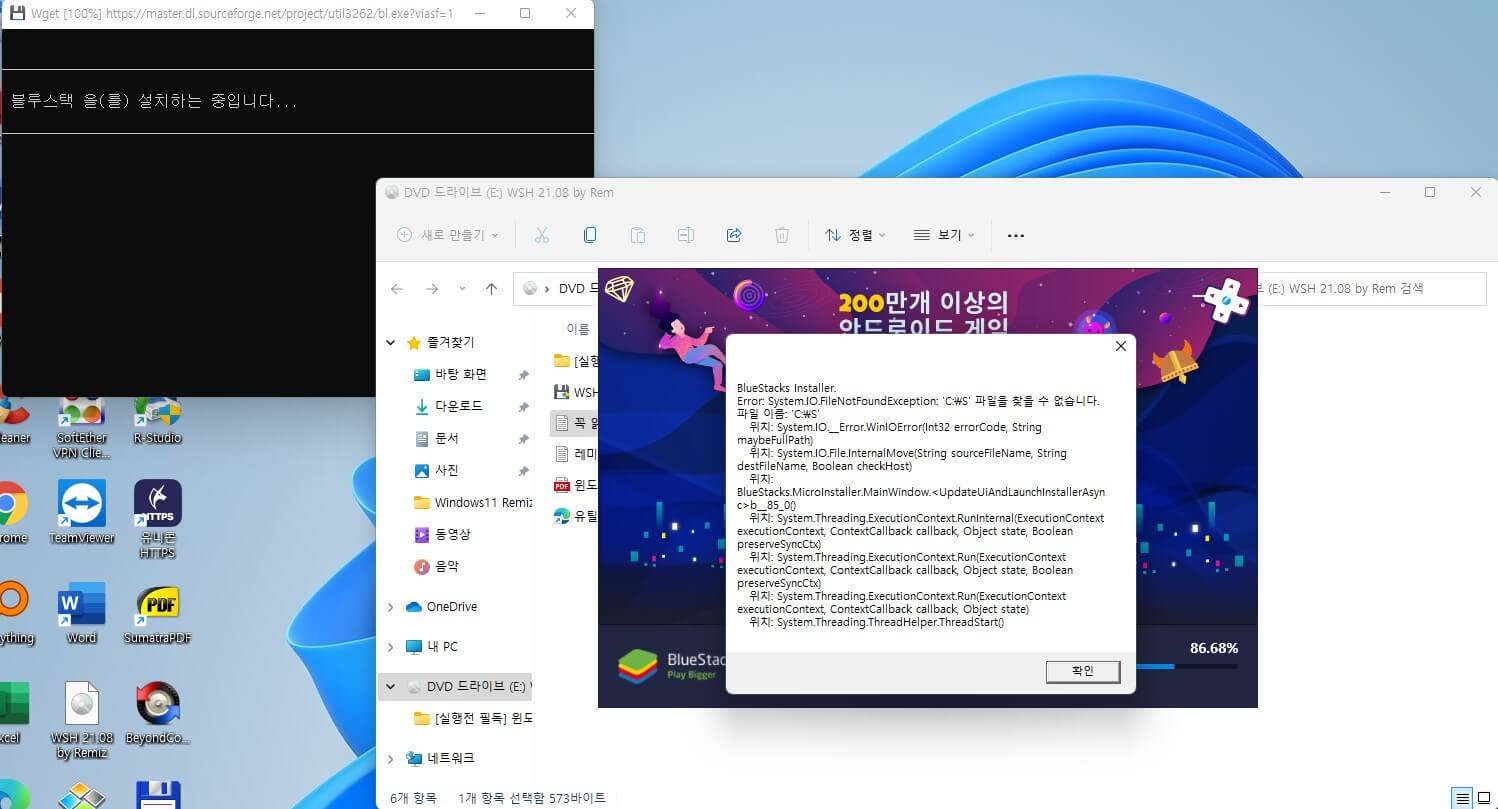Select the first folder in file list

[575, 361]
